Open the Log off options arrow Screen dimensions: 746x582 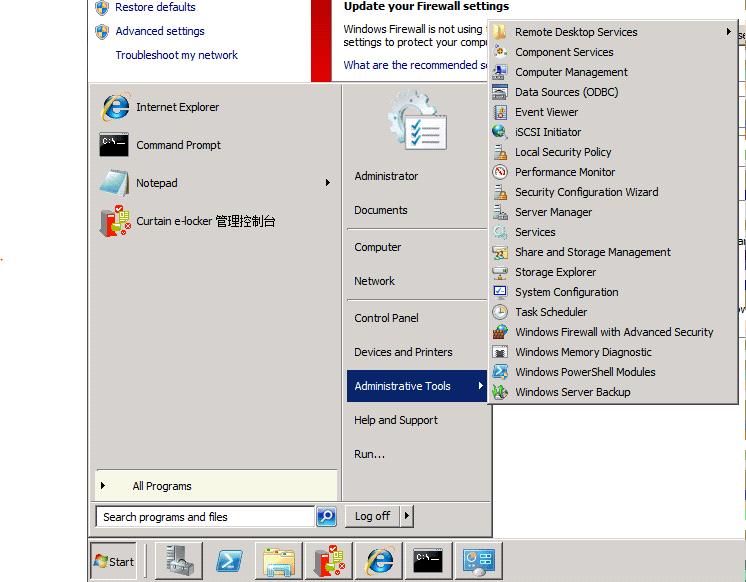point(407,516)
